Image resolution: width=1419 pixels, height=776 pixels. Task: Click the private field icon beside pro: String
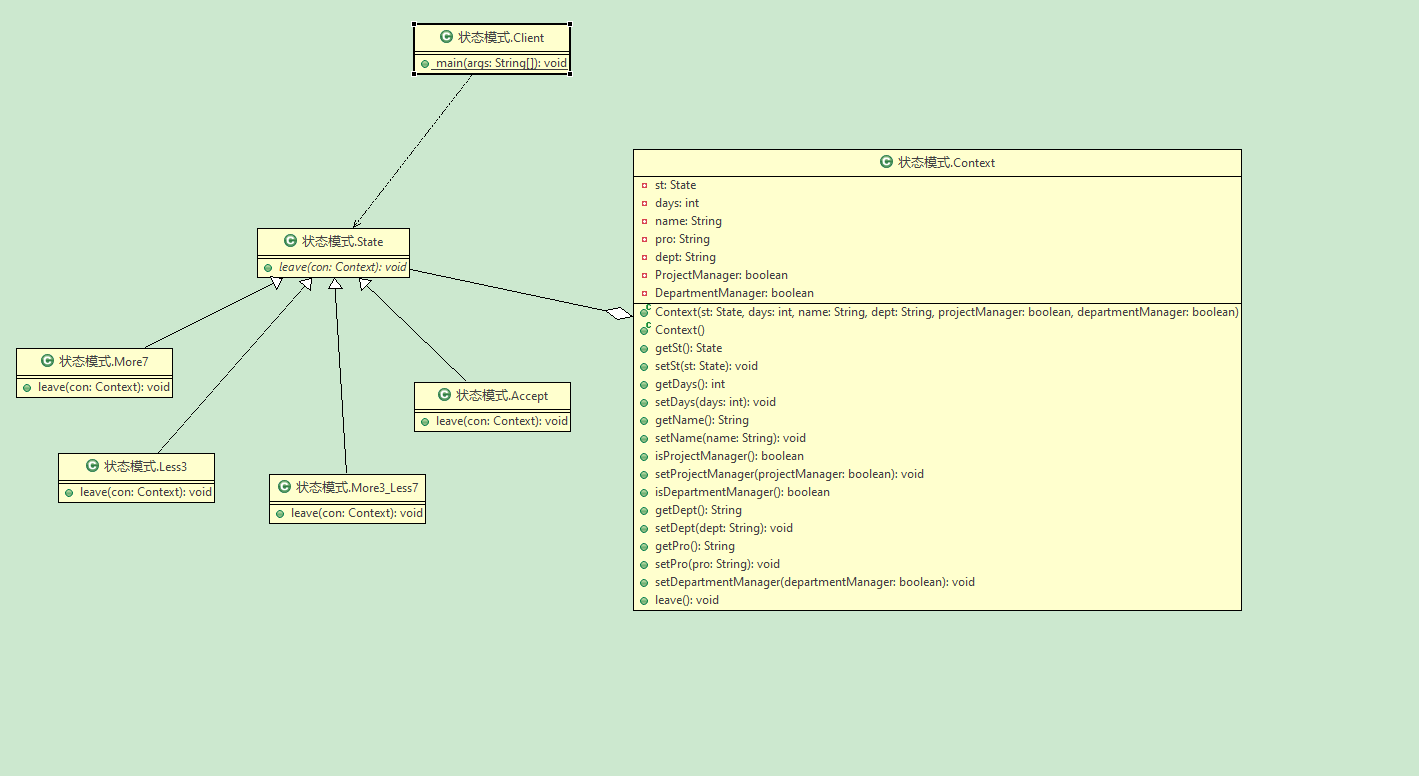(x=644, y=239)
